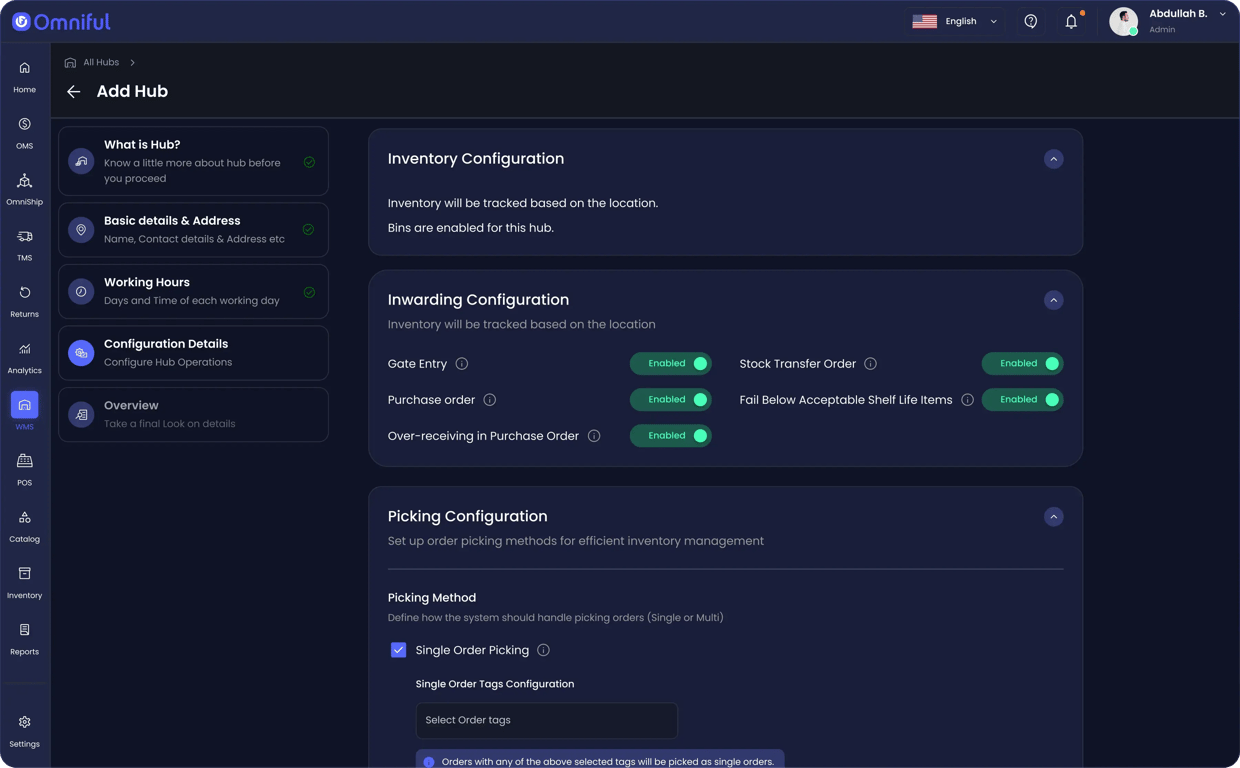Screen dimensions: 1240x768
Task: Open the help question mark icon
Action: (1031, 21)
